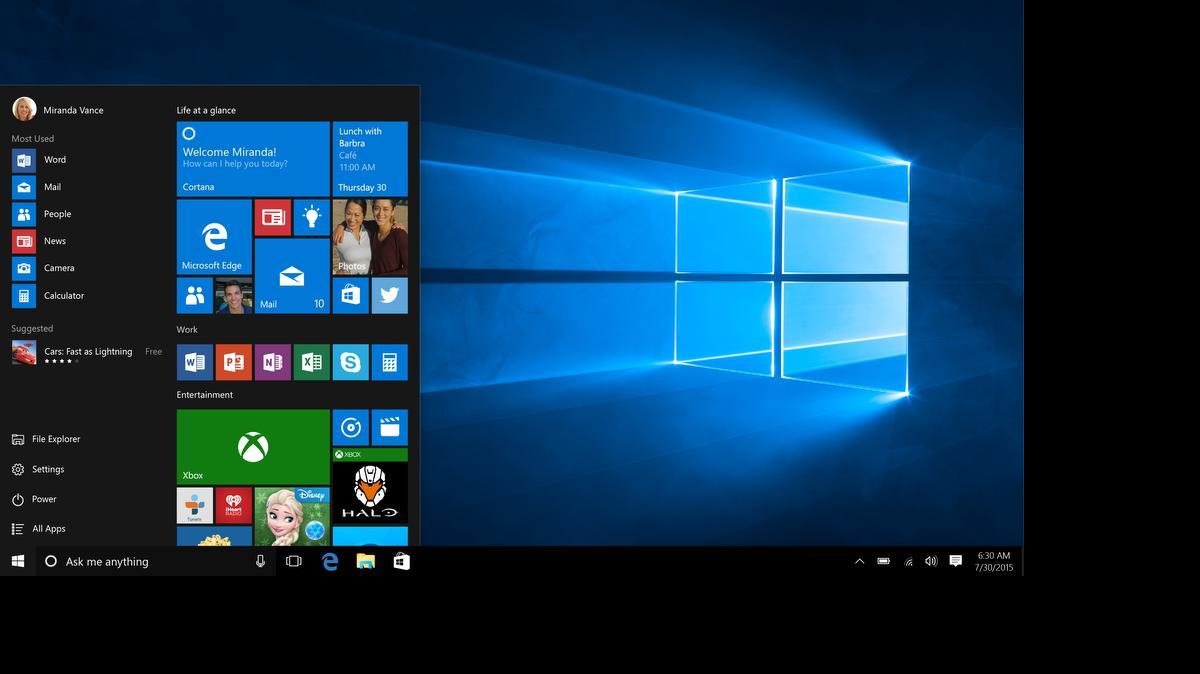Image resolution: width=1200 pixels, height=674 pixels.
Task: Open the Wi-Fi network icon
Action: point(908,561)
